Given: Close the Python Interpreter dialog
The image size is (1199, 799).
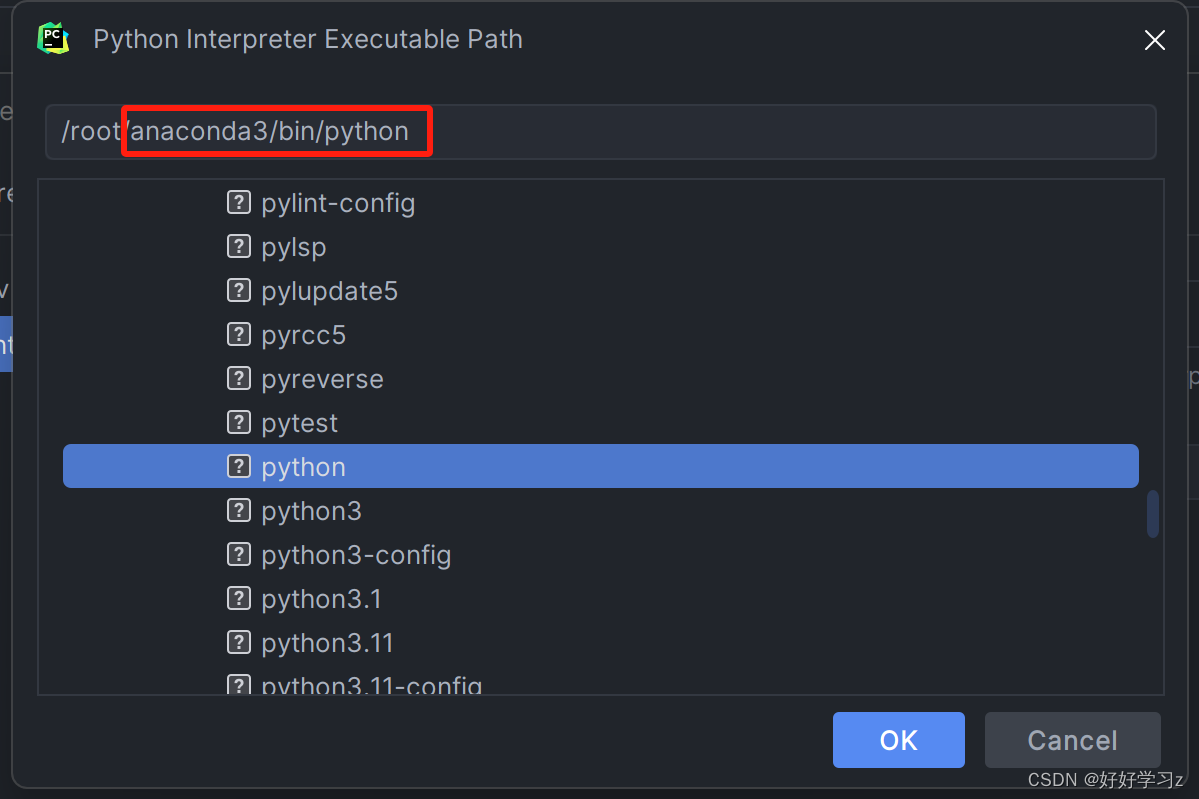Looking at the screenshot, I should point(1154,40).
